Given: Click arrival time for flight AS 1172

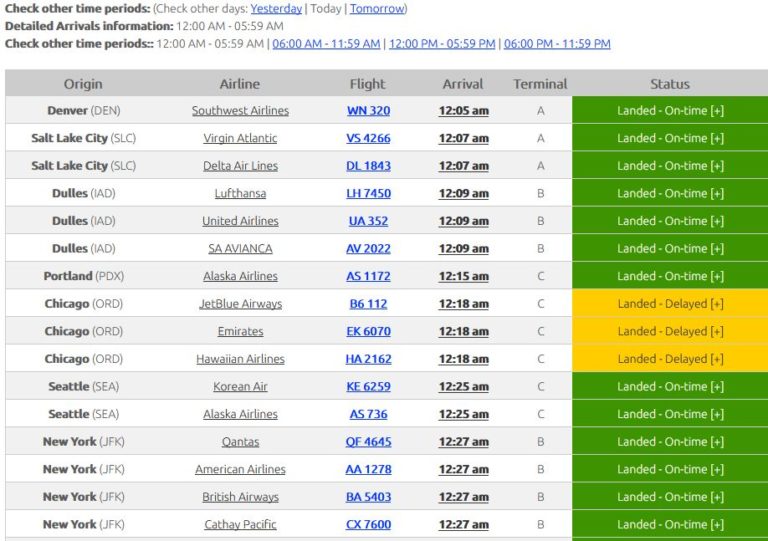Looking at the screenshot, I should click(463, 276).
